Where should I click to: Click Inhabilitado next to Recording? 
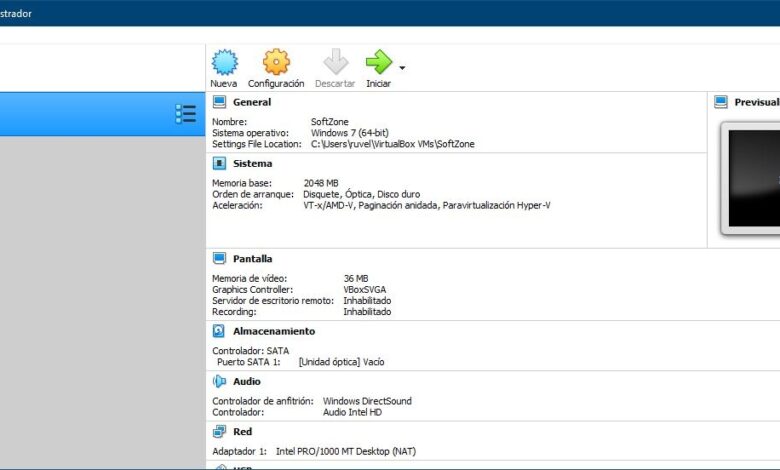pyautogui.click(x=367, y=312)
